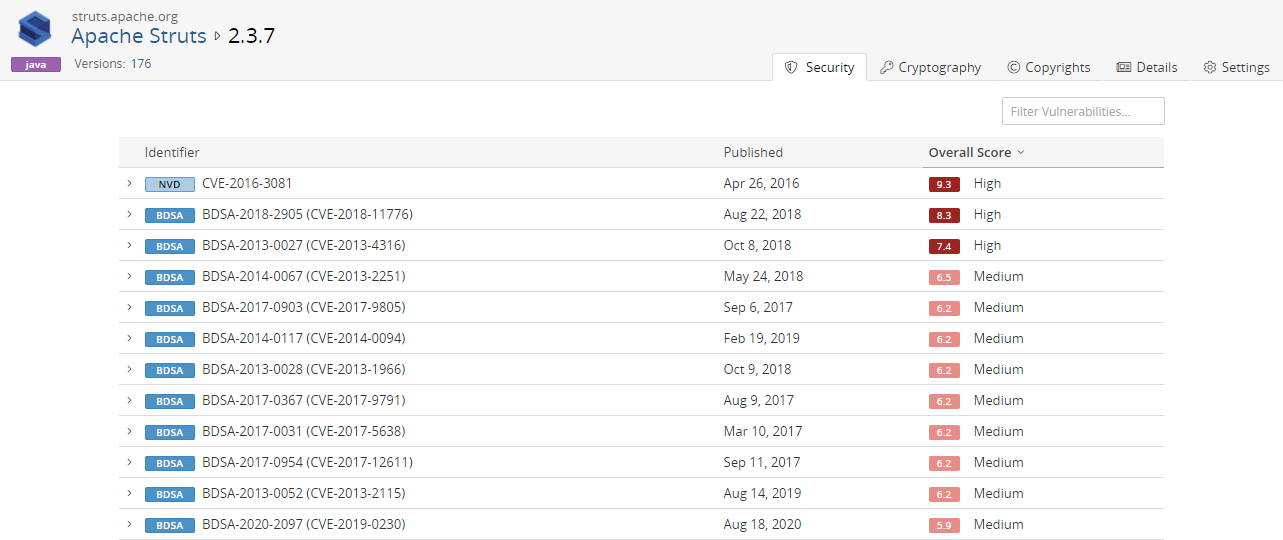Click the 8.3 score badge
1283x540 pixels.
click(x=944, y=215)
